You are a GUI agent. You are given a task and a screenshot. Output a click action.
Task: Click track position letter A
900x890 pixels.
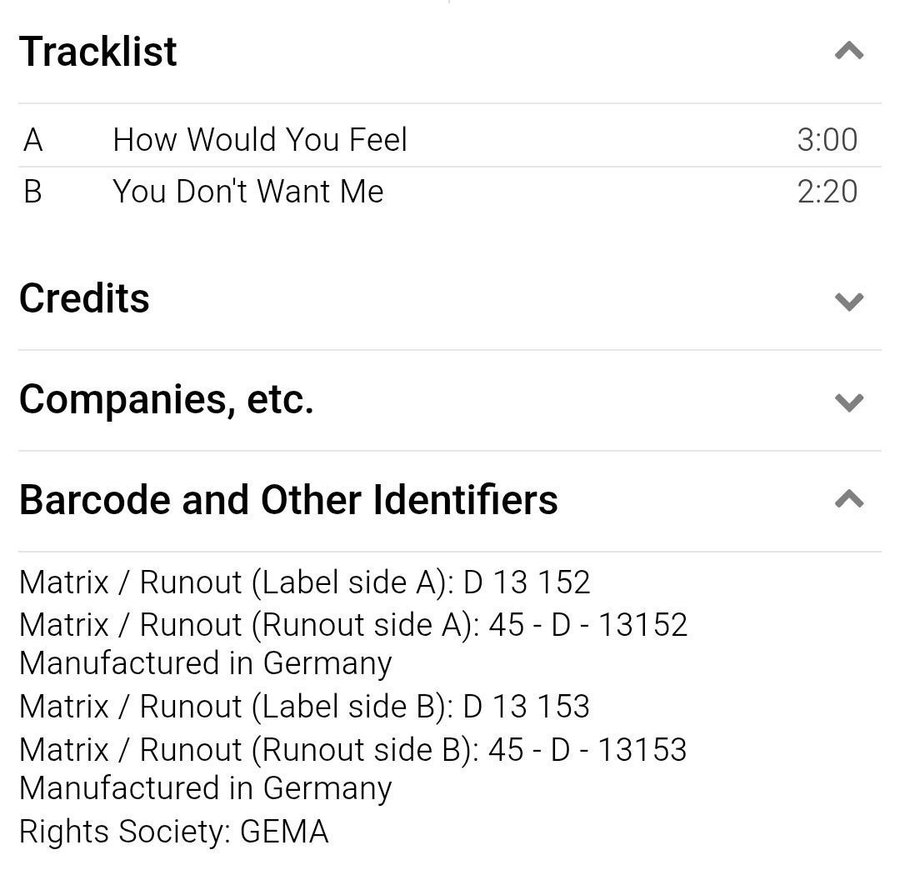pyautogui.click(x=33, y=139)
